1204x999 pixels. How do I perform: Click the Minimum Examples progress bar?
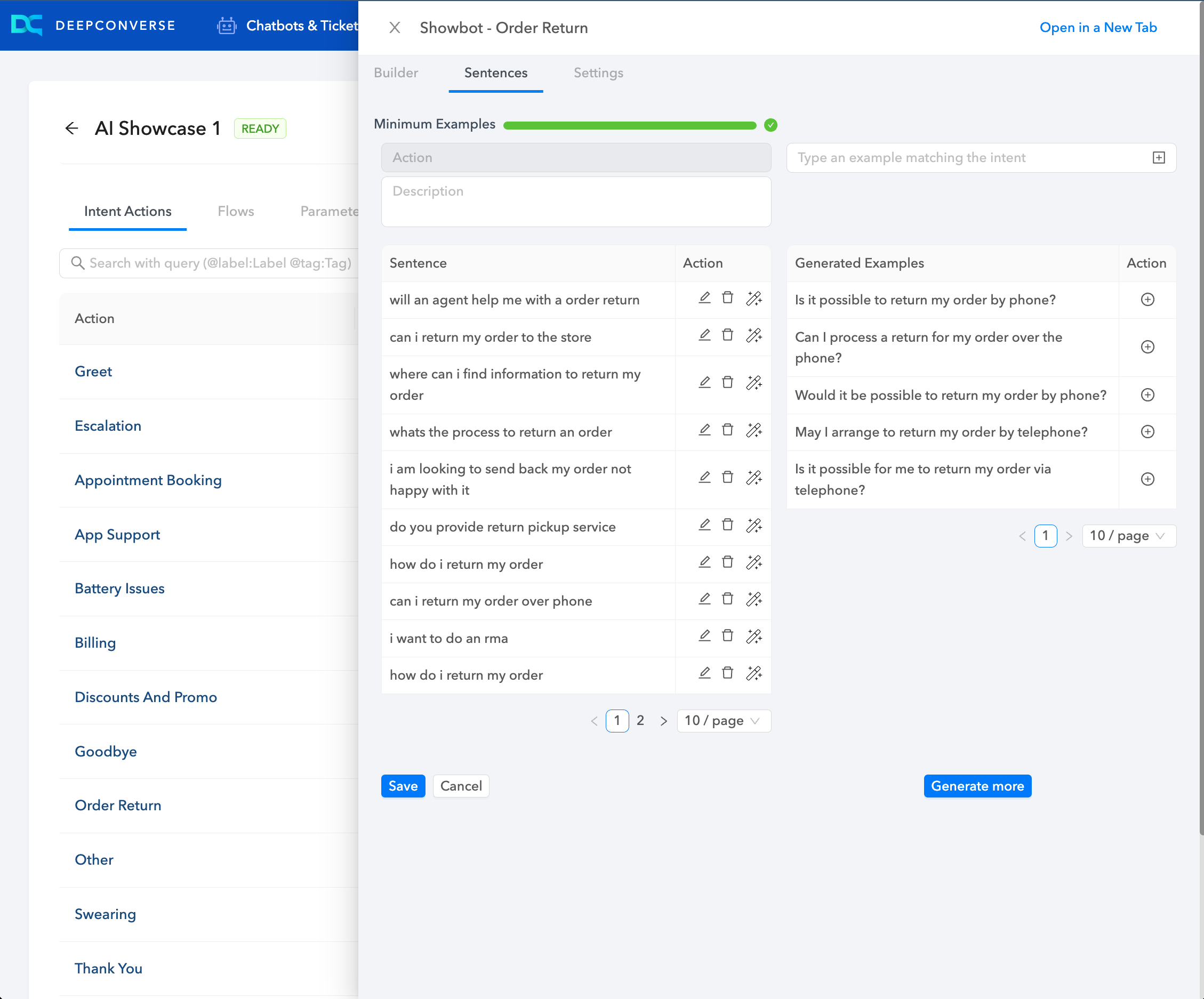click(630, 125)
